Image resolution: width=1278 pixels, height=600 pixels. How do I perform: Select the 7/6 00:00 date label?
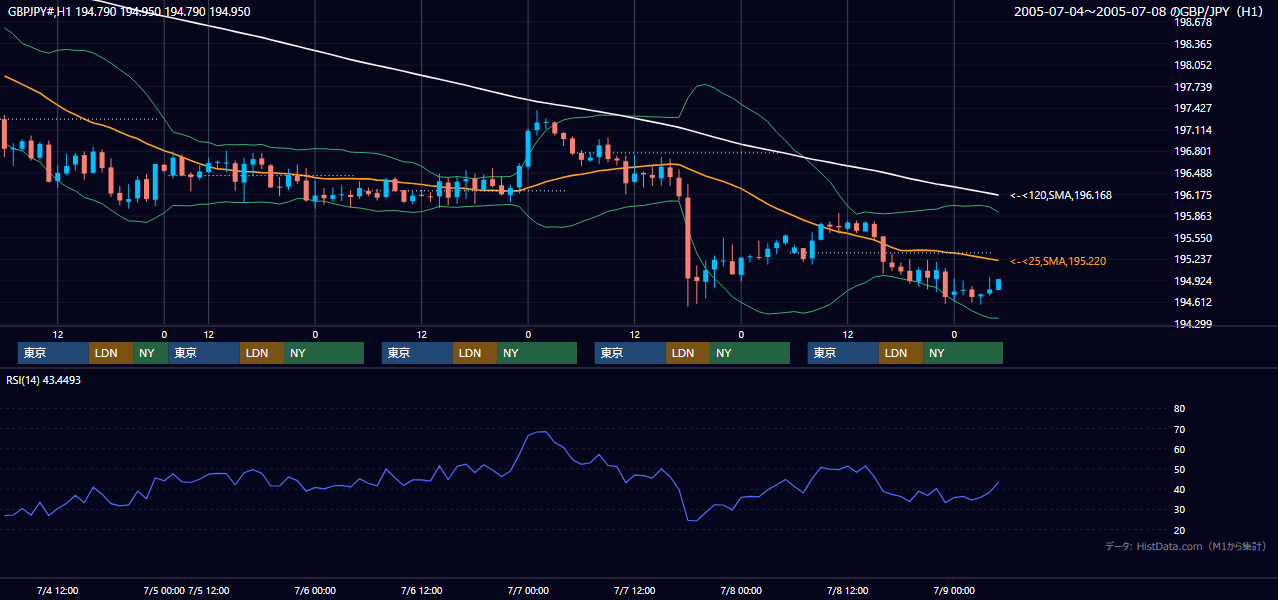point(315,590)
